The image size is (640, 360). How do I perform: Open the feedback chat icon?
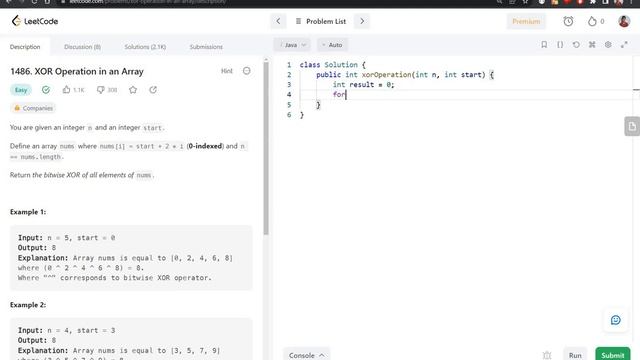point(616,320)
